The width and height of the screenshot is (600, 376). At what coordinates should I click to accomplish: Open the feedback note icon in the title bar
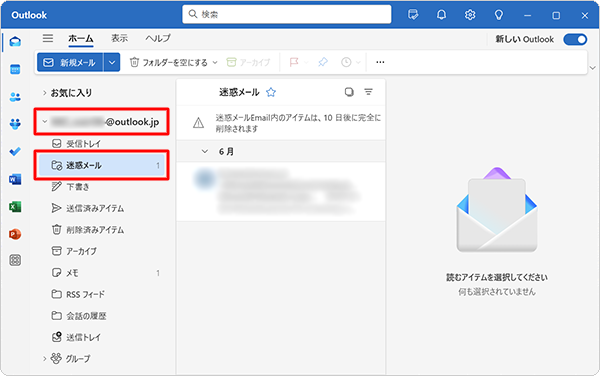(x=413, y=15)
